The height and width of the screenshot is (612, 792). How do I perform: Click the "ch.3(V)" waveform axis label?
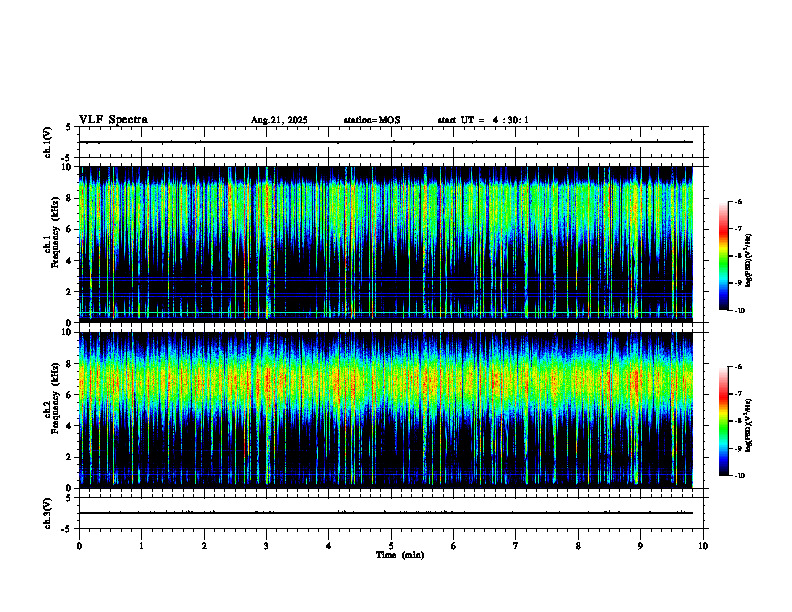(x=48, y=513)
